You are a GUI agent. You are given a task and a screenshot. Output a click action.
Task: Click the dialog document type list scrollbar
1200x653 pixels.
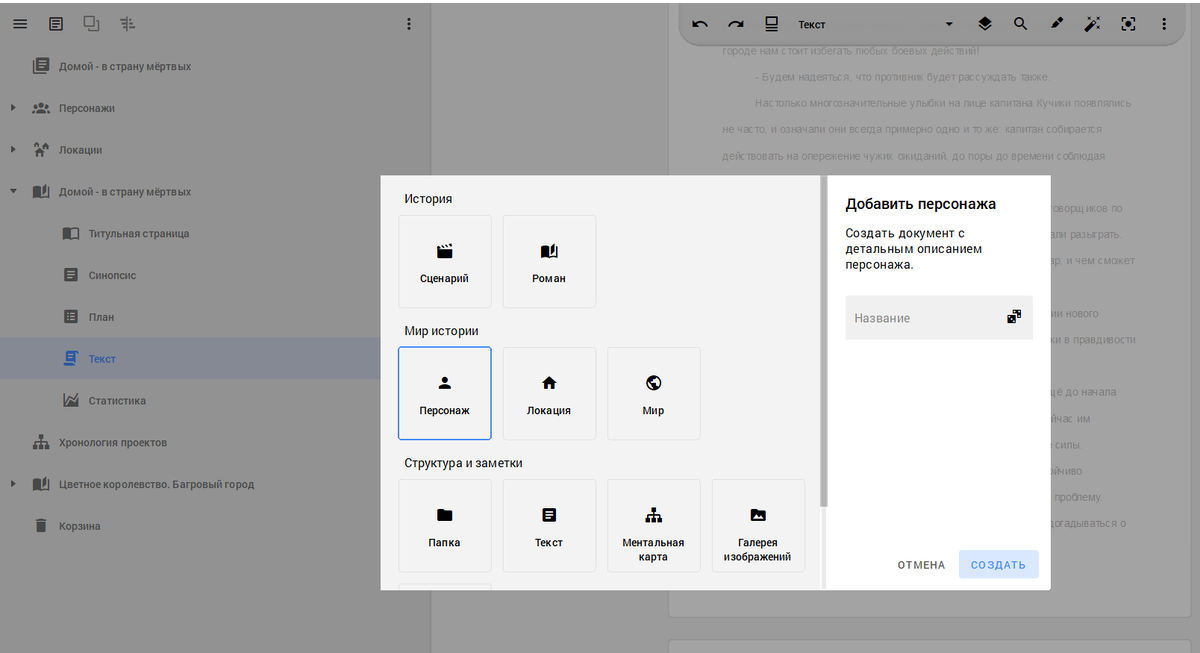pos(823,342)
